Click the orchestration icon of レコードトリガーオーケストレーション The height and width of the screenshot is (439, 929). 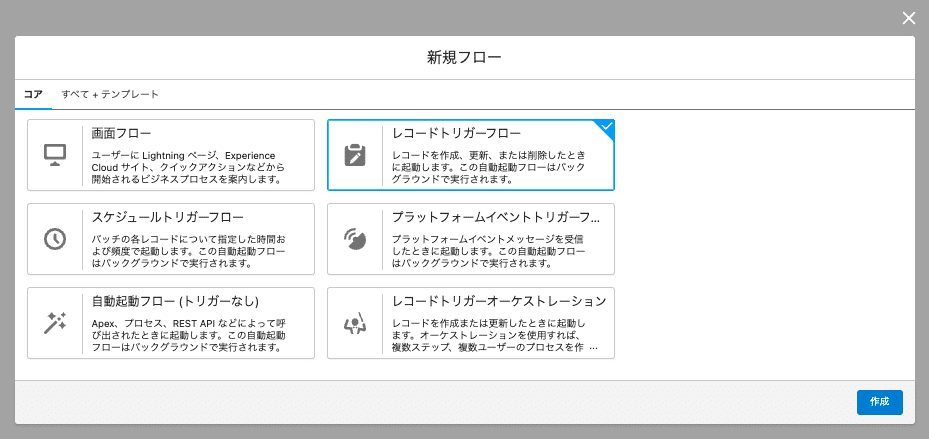(355, 323)
